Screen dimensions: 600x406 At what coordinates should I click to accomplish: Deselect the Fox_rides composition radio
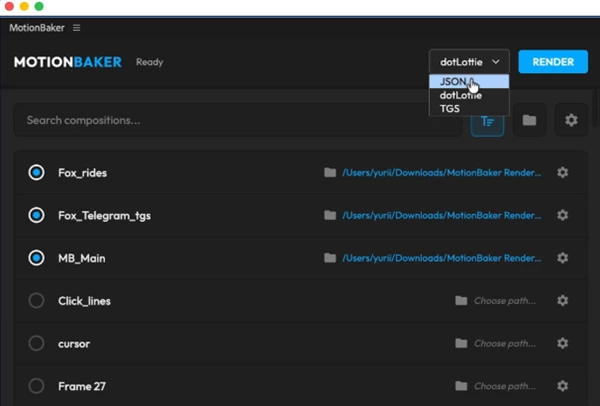(36, 173)
